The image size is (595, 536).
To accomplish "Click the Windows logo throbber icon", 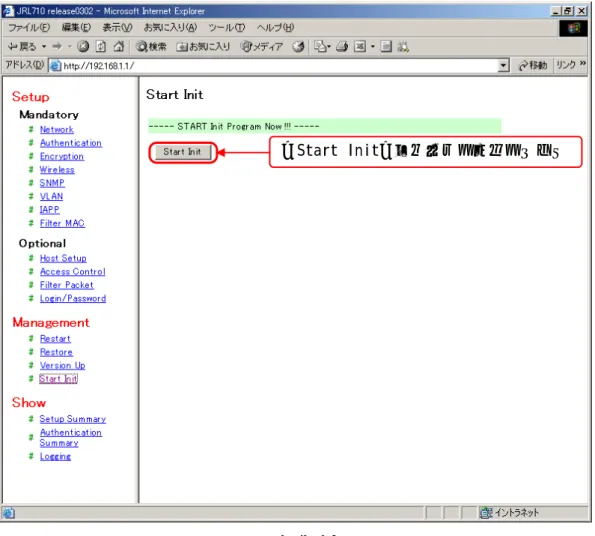I will pos(573,28).
